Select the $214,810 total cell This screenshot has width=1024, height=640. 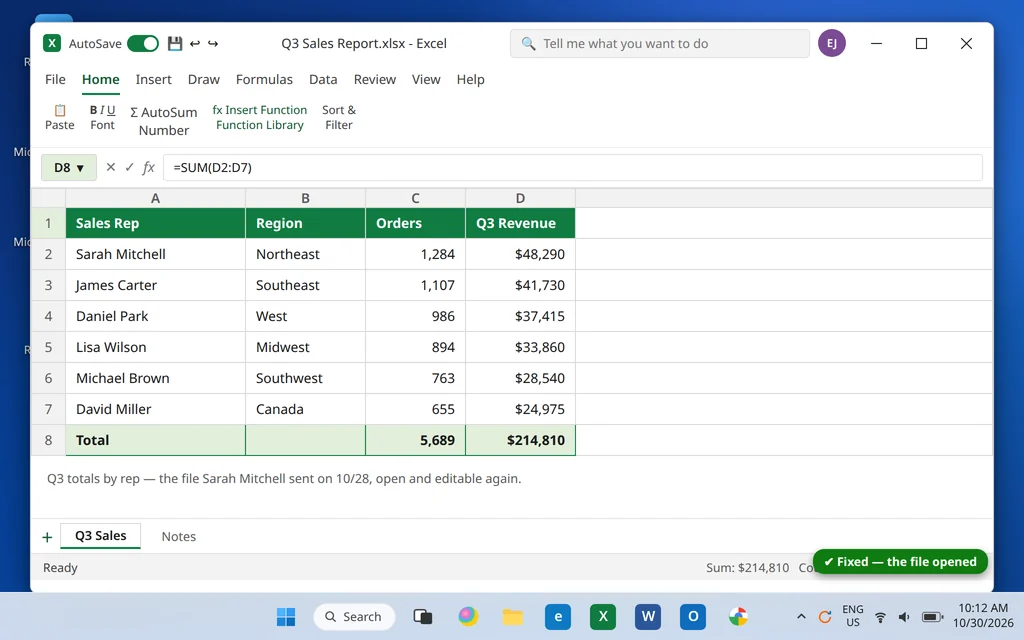point(520,440)
